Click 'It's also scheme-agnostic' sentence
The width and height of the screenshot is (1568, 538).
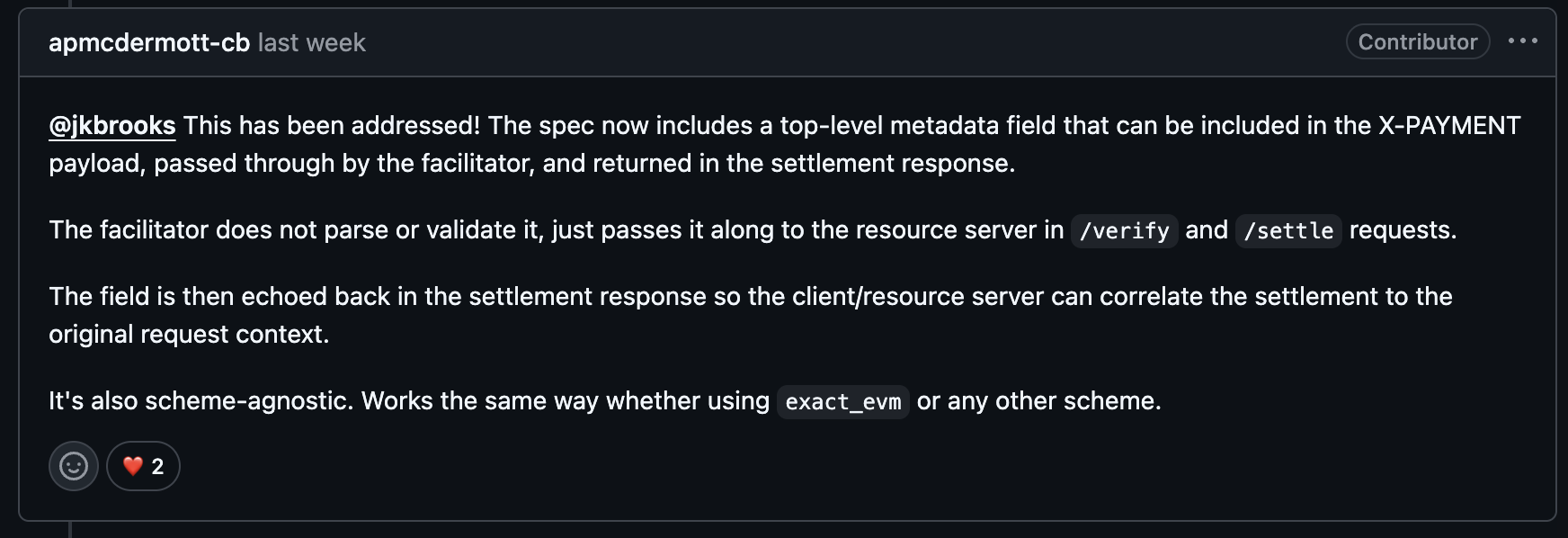coord(200,401)
